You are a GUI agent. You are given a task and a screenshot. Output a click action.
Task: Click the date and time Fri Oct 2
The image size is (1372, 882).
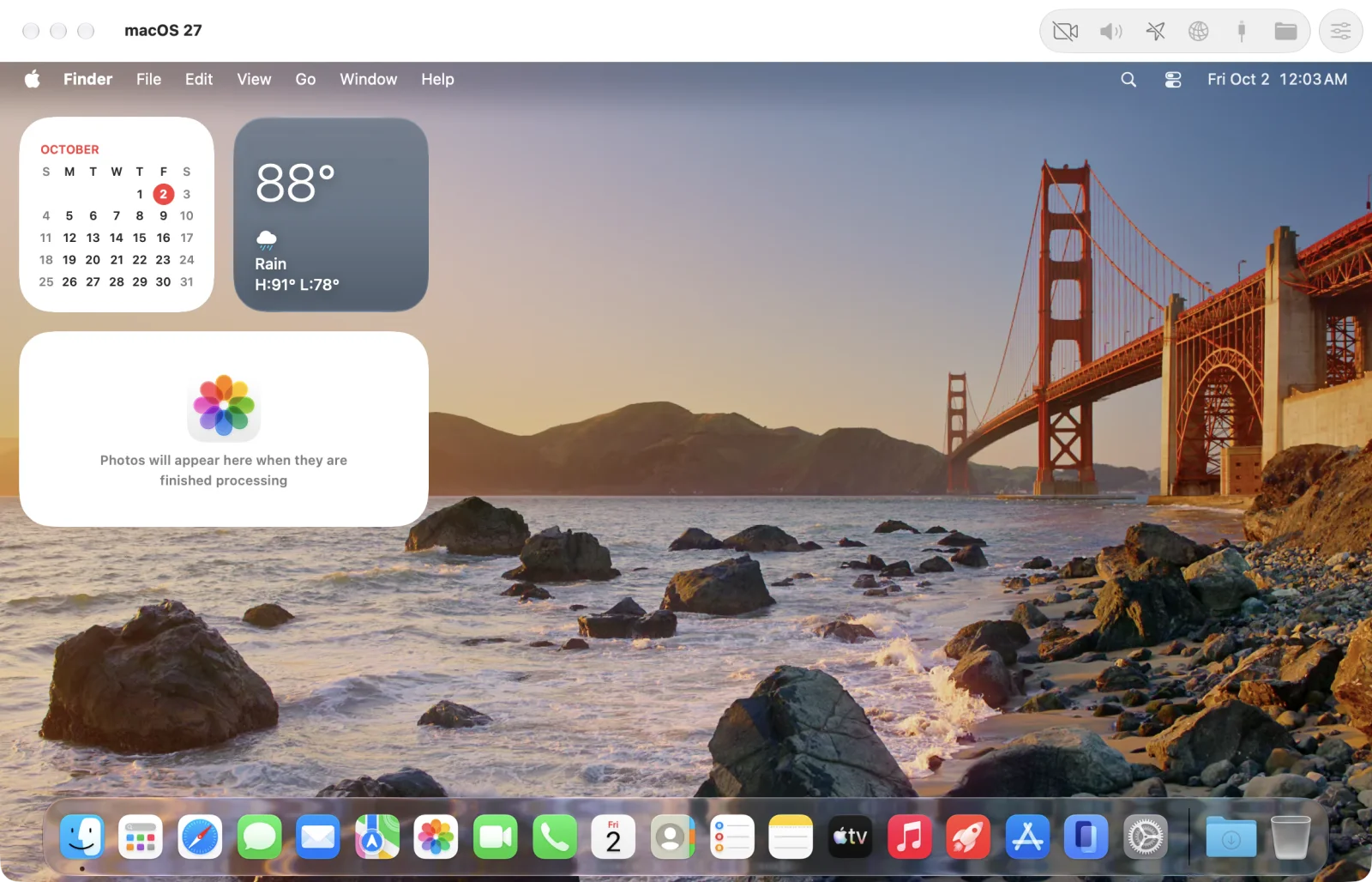pos(1277,79)
